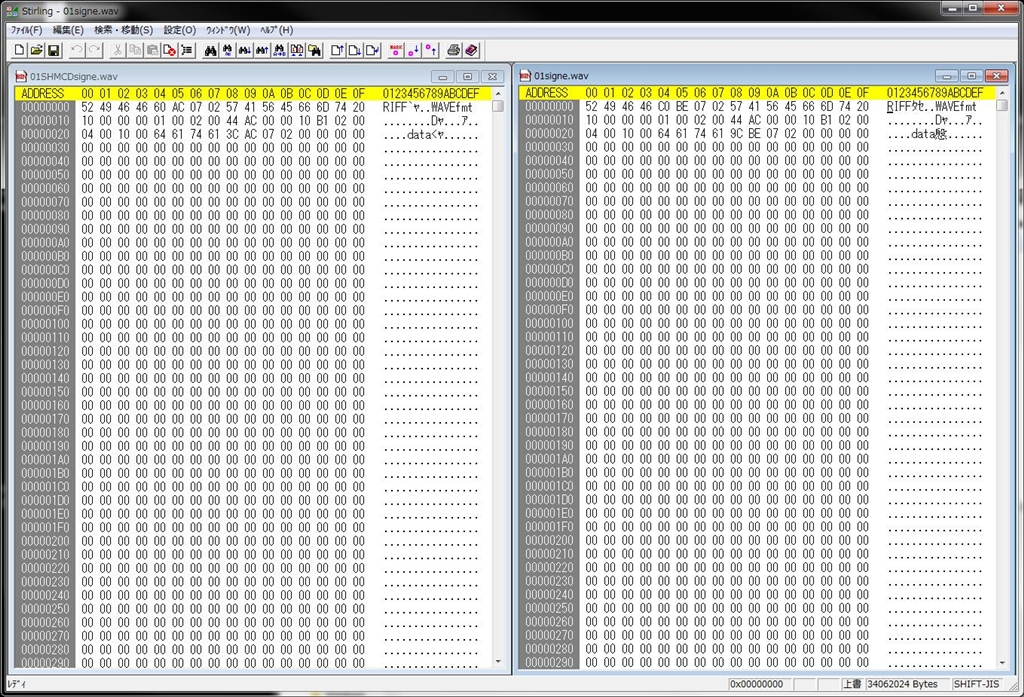Click the scissors Cut icon
1024x697 pixels.
[x=118, y=50]
